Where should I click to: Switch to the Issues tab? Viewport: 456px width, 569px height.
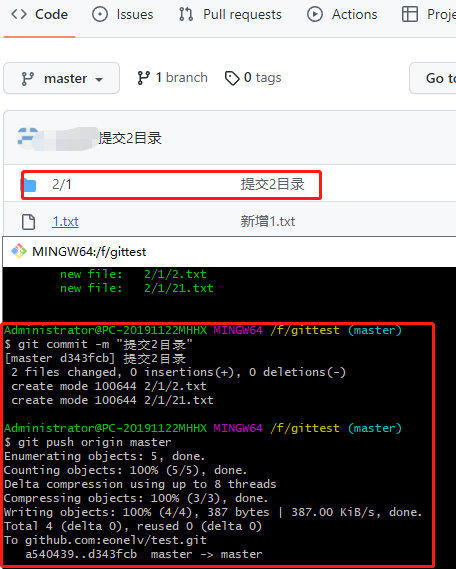(123, 15)
